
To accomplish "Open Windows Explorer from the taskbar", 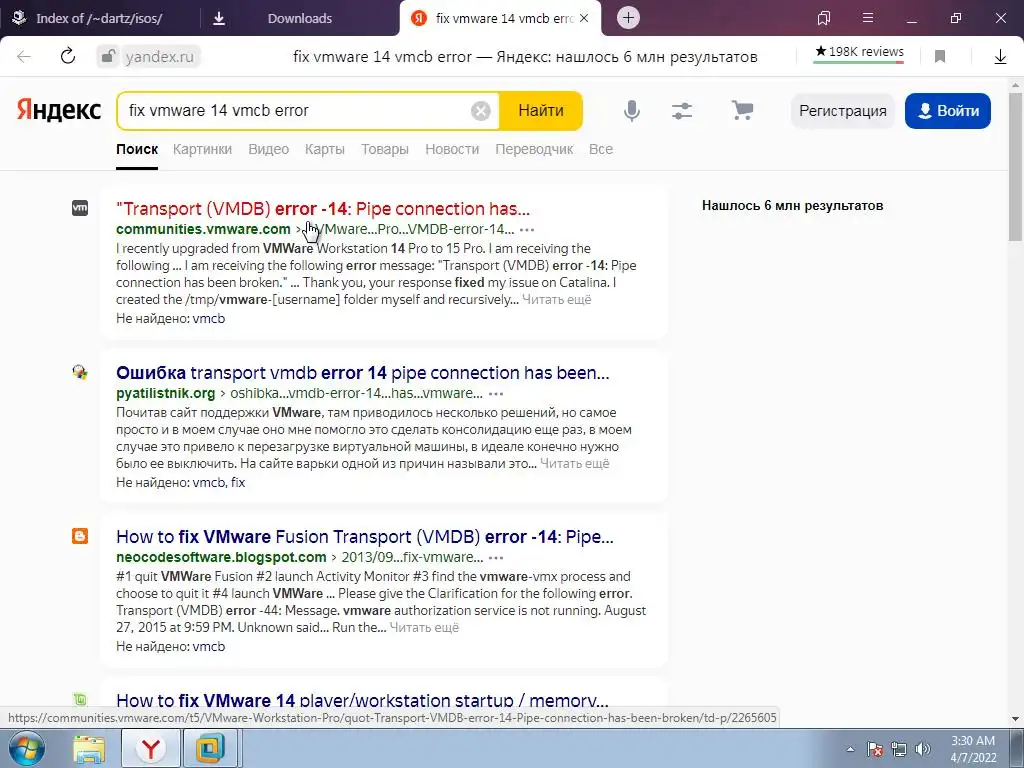I will click(89, 748).
